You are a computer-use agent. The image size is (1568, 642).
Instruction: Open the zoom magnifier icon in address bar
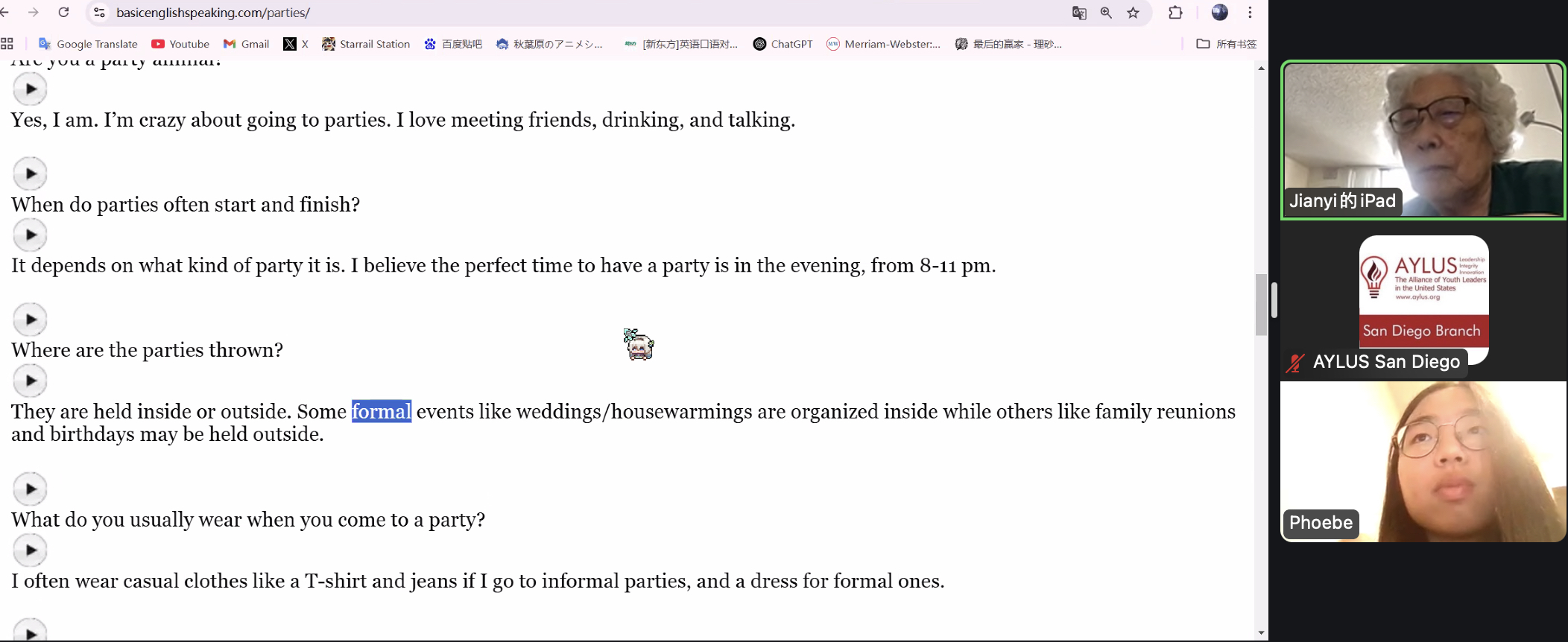click(x=1106, y=13)
